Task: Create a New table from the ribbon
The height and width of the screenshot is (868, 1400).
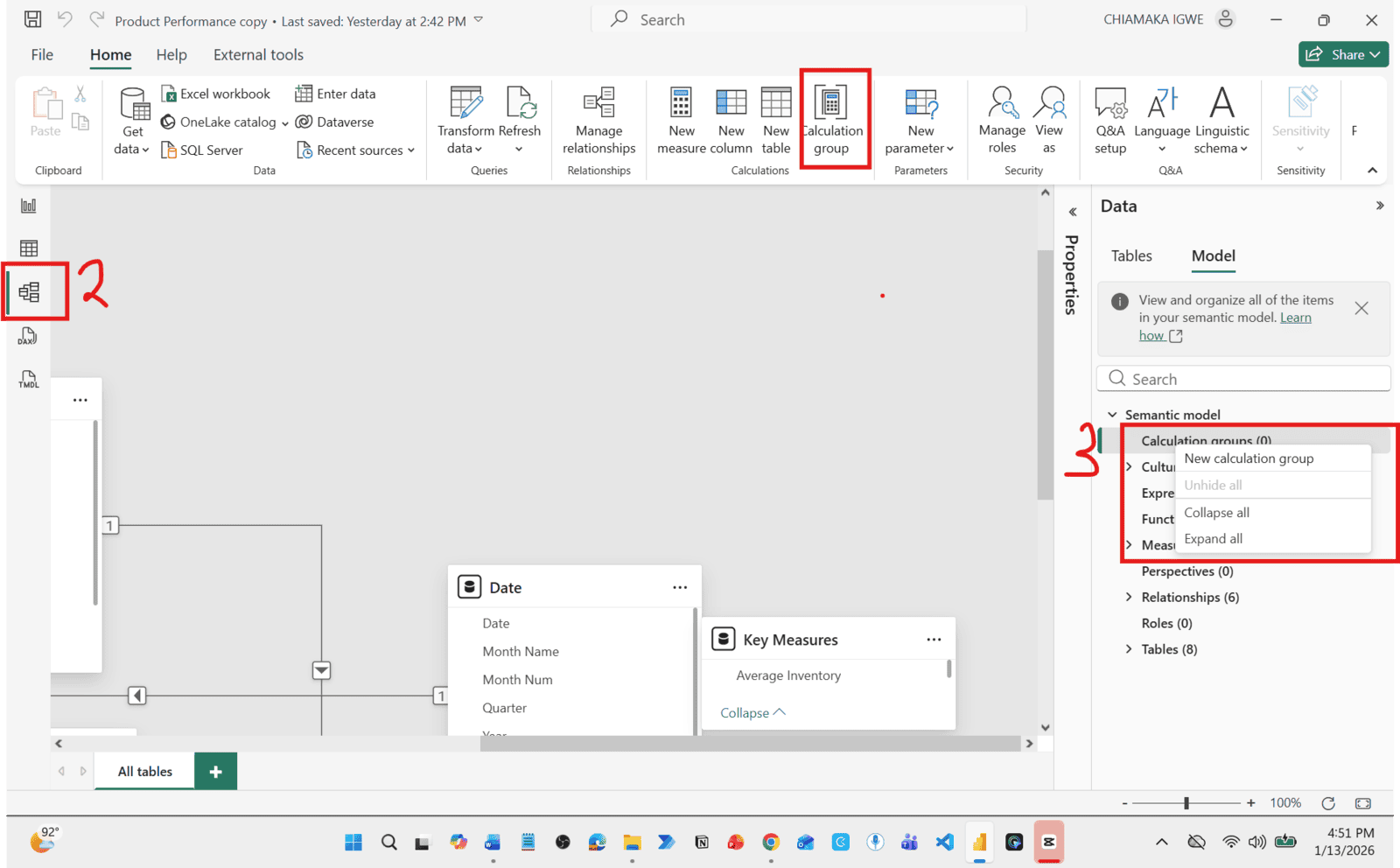Action: [775, 118]
